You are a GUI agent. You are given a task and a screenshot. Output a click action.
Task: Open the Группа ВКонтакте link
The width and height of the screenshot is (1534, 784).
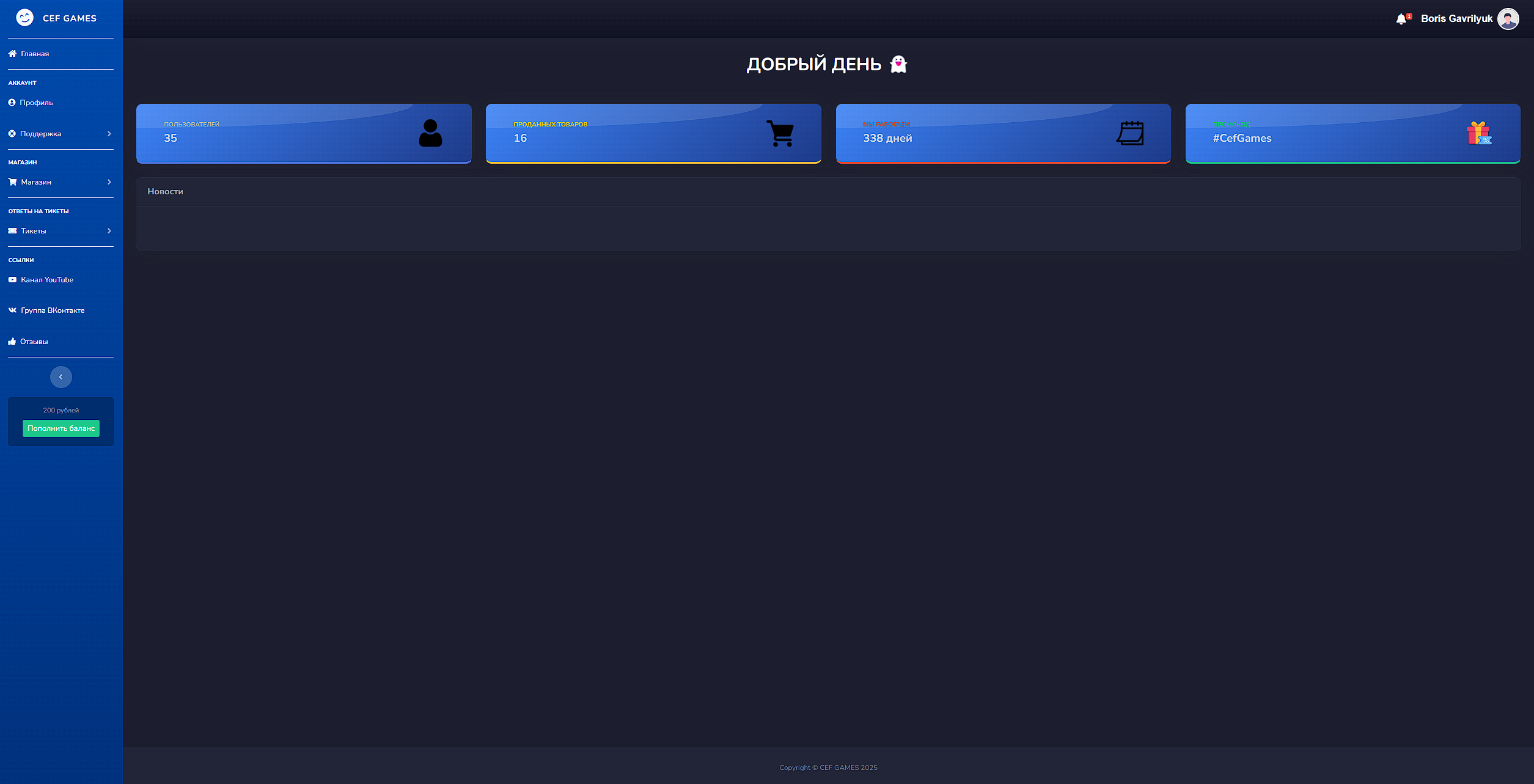click(x=53, y=310)
